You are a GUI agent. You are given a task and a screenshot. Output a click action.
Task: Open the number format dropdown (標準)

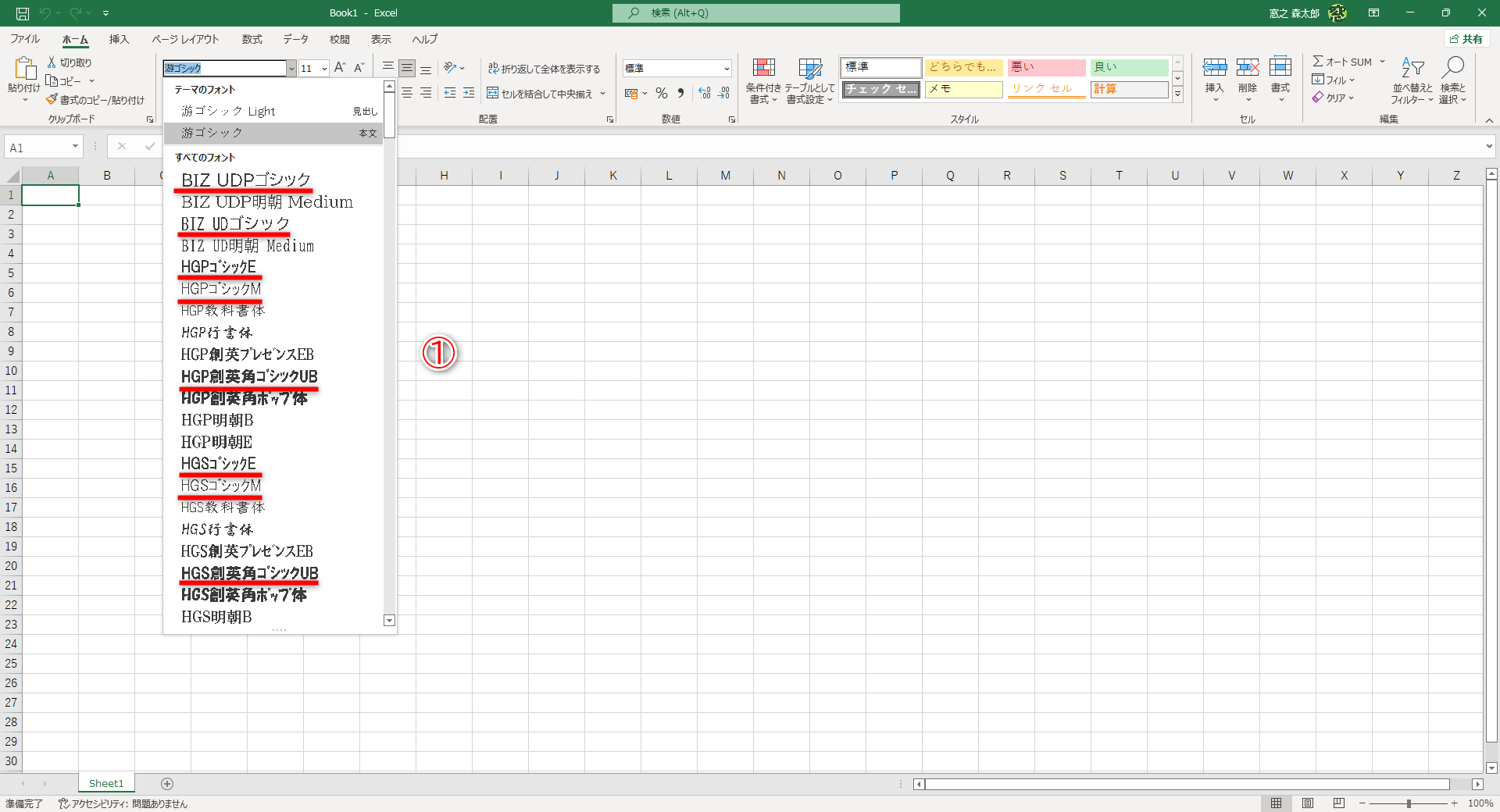coord(727,69)
